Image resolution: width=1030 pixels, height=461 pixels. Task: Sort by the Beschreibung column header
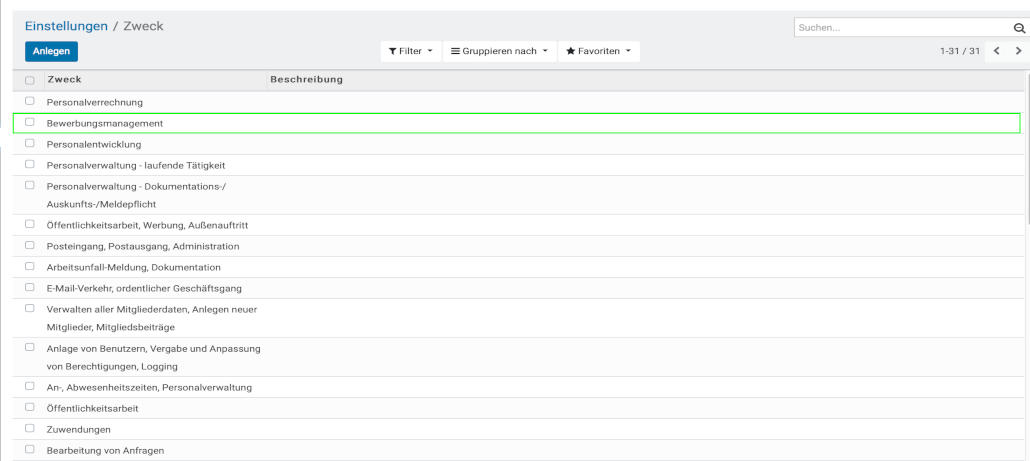(306, 79)
